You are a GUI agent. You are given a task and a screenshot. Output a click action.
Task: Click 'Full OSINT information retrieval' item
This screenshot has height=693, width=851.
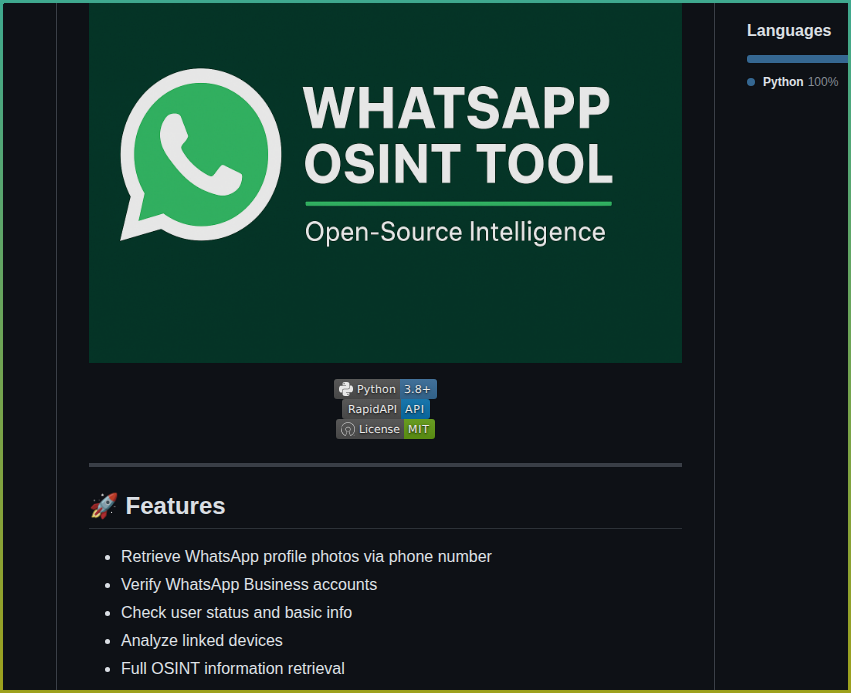point(232,669)
